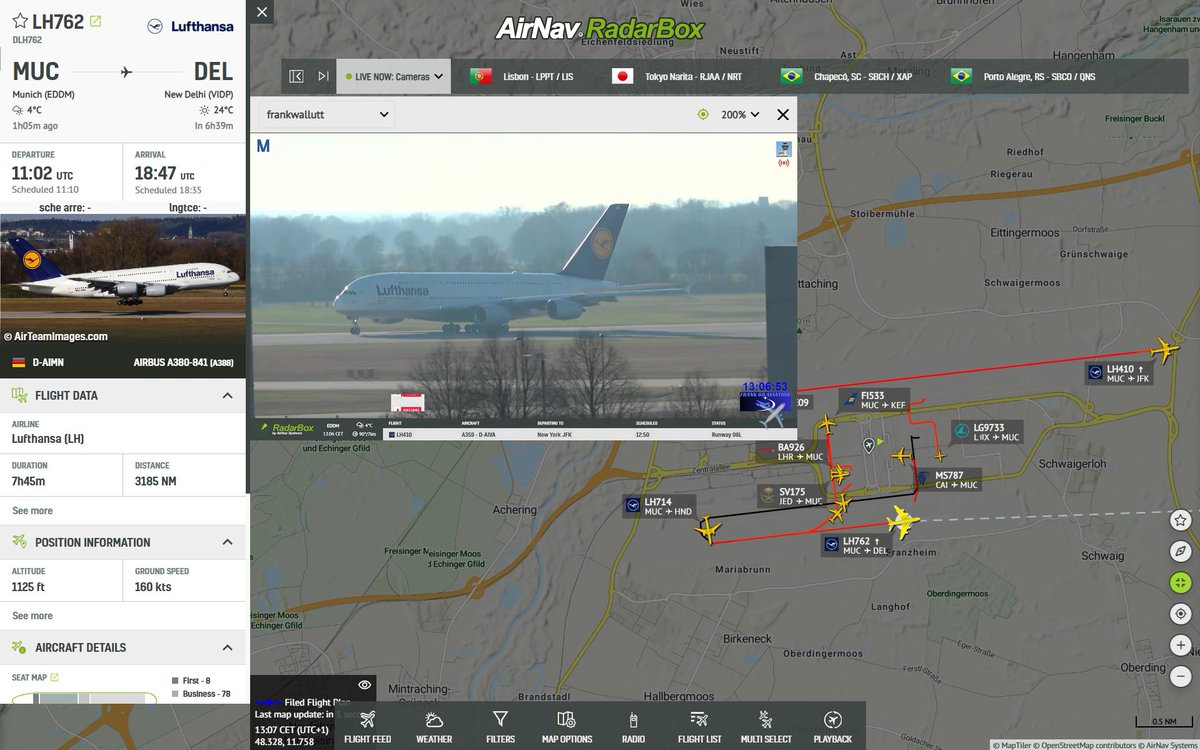Open Map Options
The image size is (1200, 750).
[567, 723]
